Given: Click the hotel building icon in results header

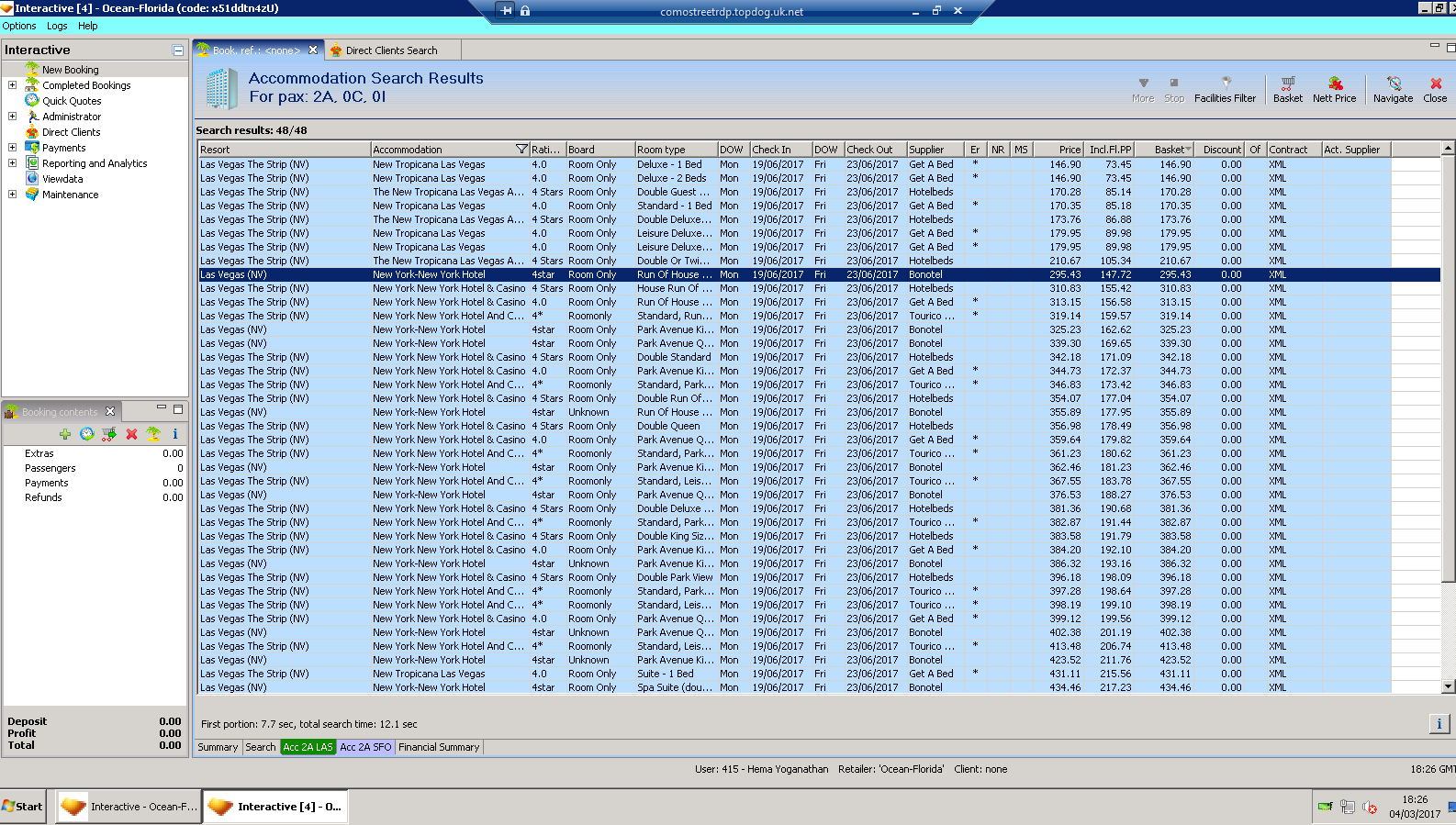Looking at the screenshot, I should coord(221,89).
